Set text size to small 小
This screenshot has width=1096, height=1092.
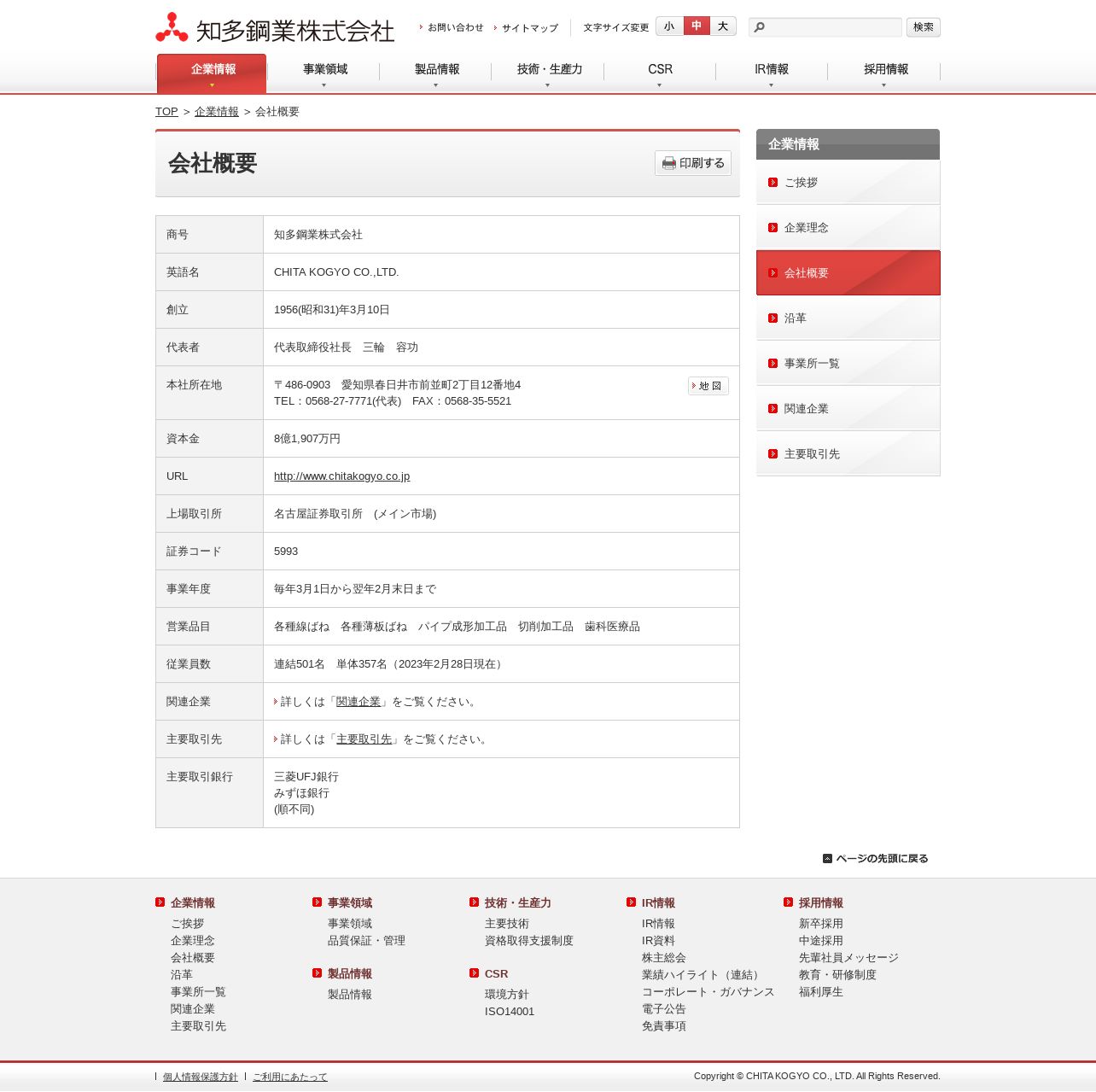[669, 26]
